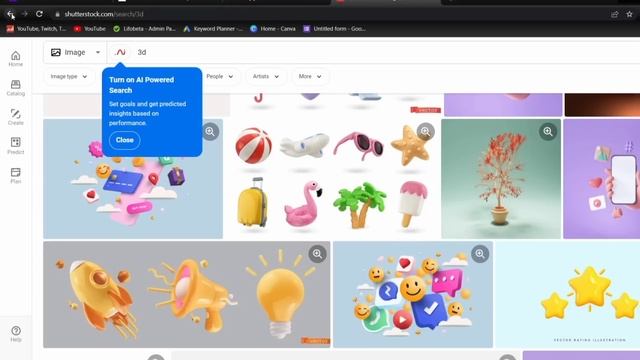Open the Help icon in sidebar

coord(16,333)
